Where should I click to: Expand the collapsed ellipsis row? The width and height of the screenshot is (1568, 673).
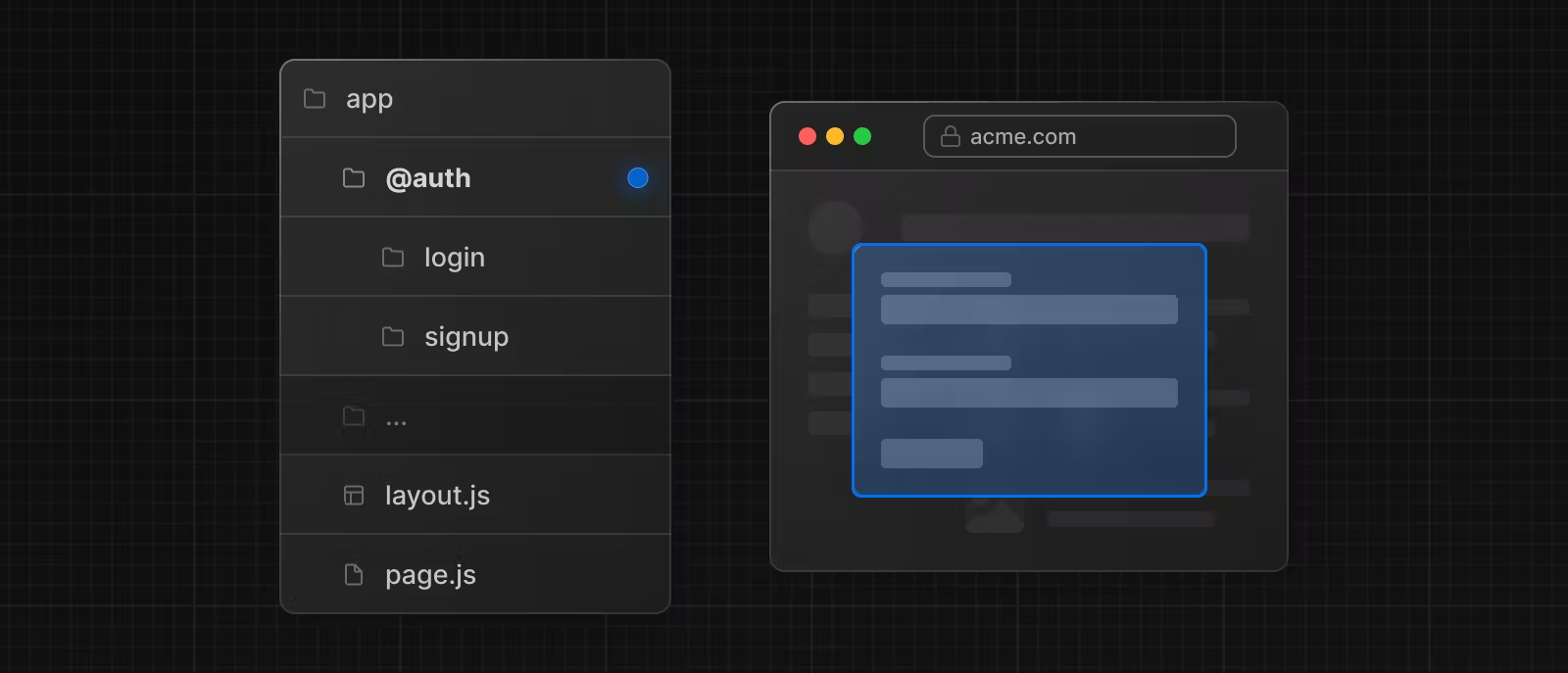click(396, 421)
